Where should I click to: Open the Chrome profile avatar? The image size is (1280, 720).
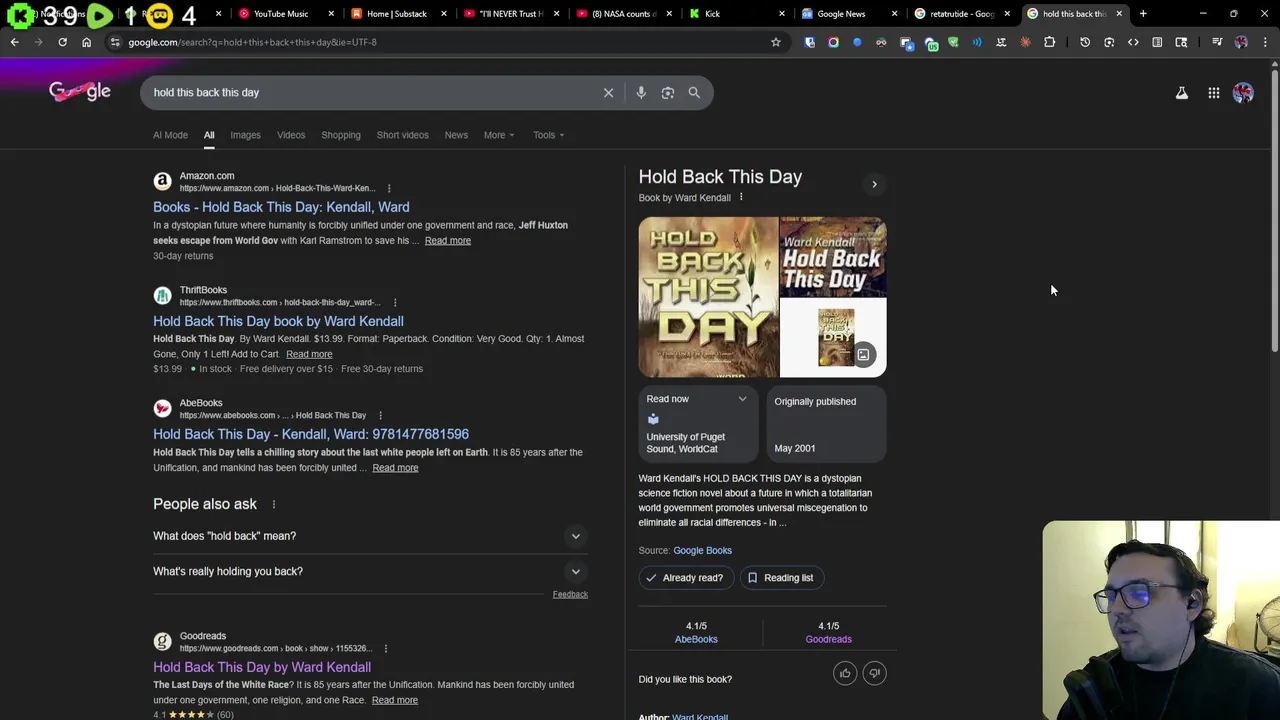coord(1241,42)
